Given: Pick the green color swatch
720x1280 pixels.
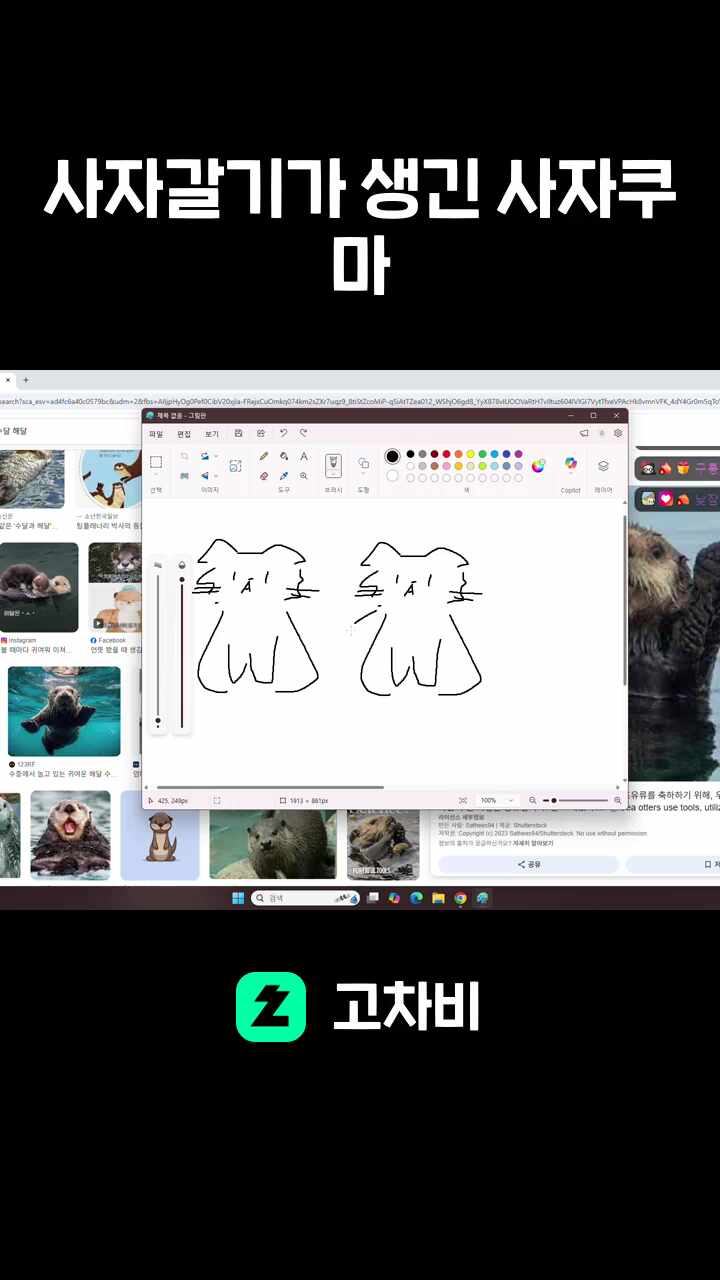Looking at the screenshot, I should tap(482, 454).
